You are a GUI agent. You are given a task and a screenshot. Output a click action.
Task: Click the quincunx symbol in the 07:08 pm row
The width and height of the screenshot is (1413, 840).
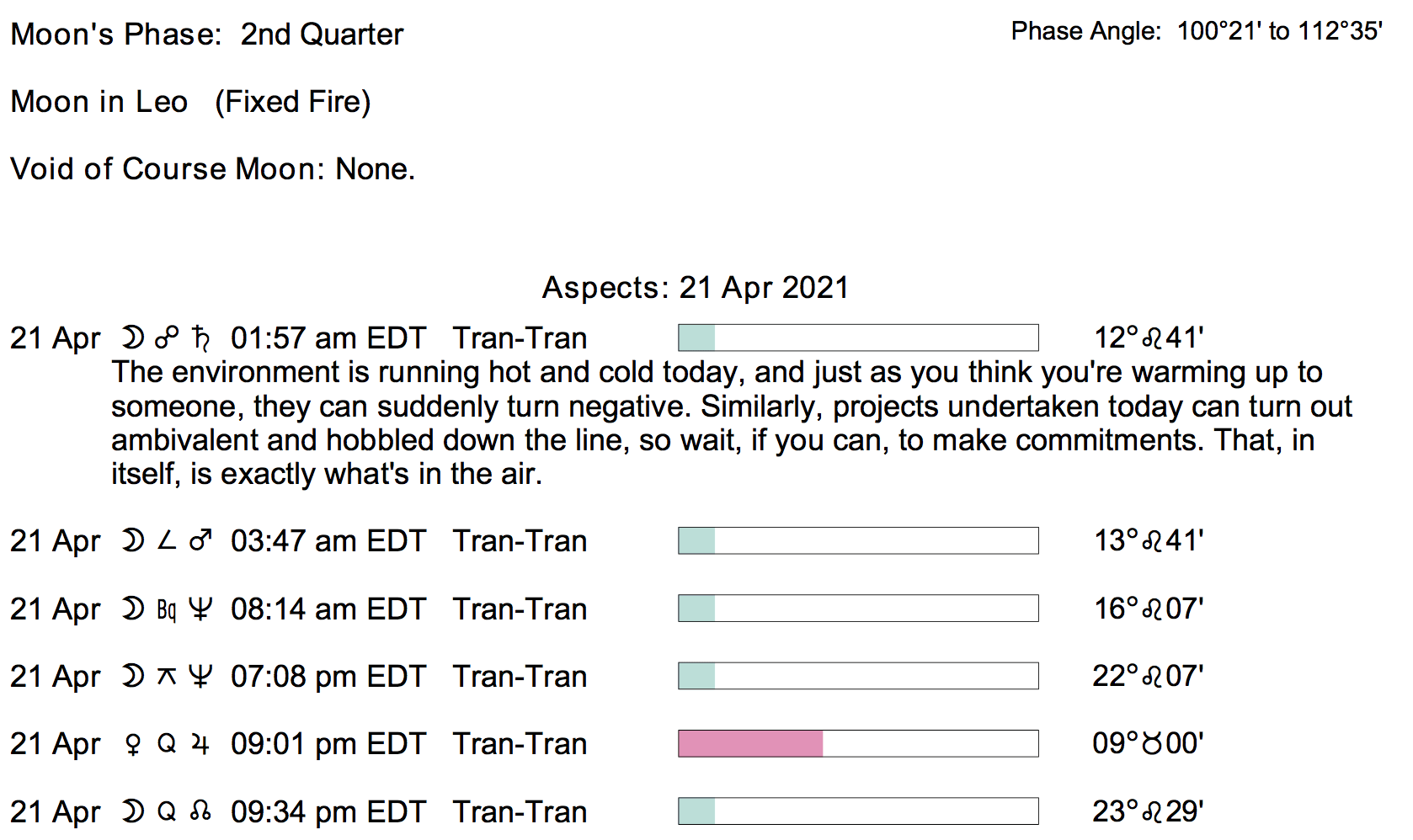[167, 676]
